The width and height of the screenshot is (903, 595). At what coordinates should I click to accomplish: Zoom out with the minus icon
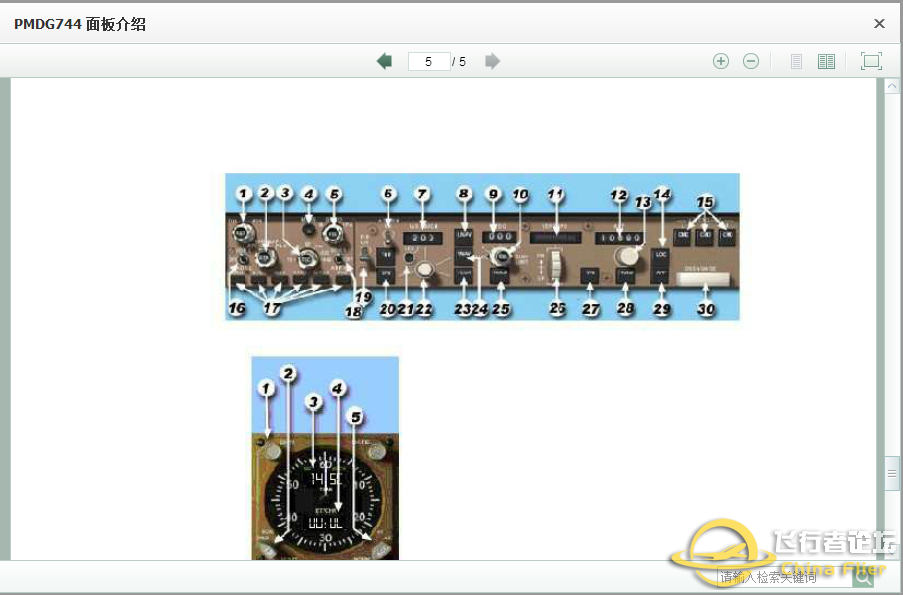tap(751, 61)
